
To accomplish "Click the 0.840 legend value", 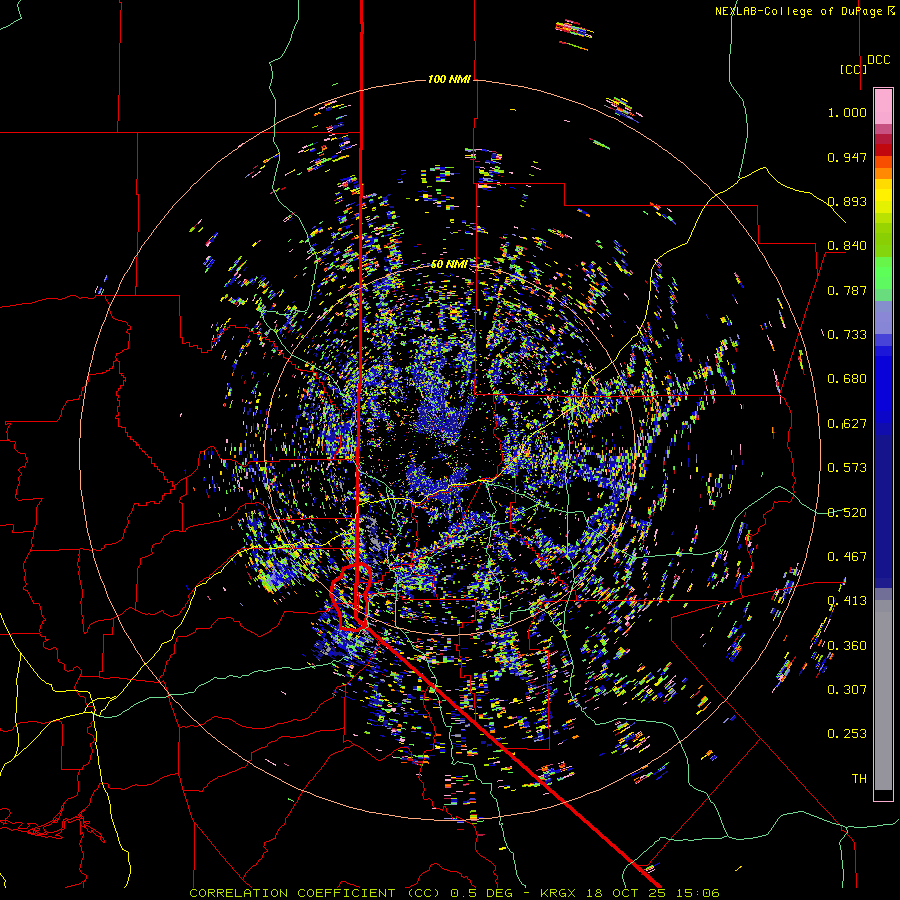I will point(847,246).
